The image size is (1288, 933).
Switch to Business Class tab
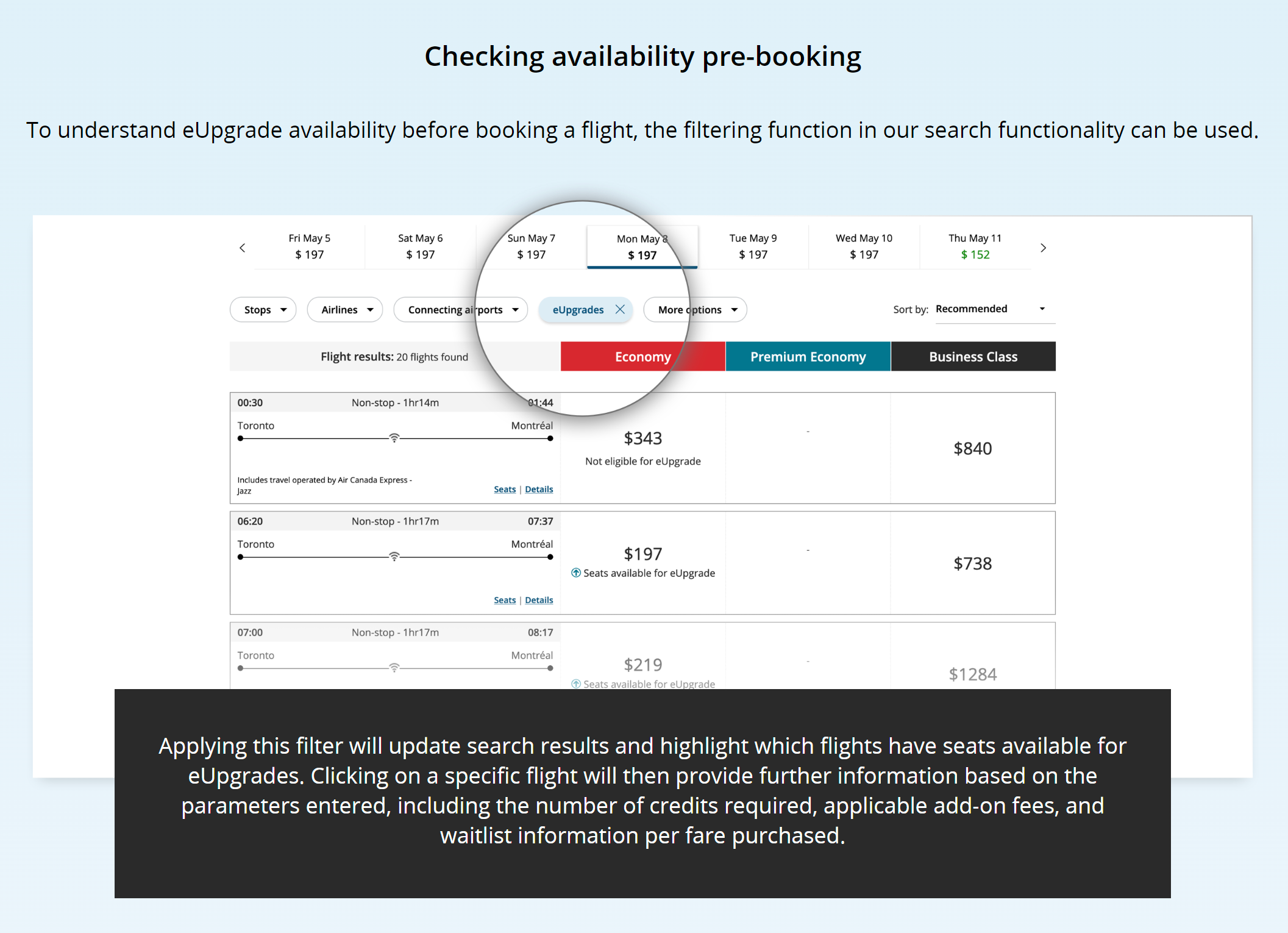pyautogui.click(x=973, y=356)
